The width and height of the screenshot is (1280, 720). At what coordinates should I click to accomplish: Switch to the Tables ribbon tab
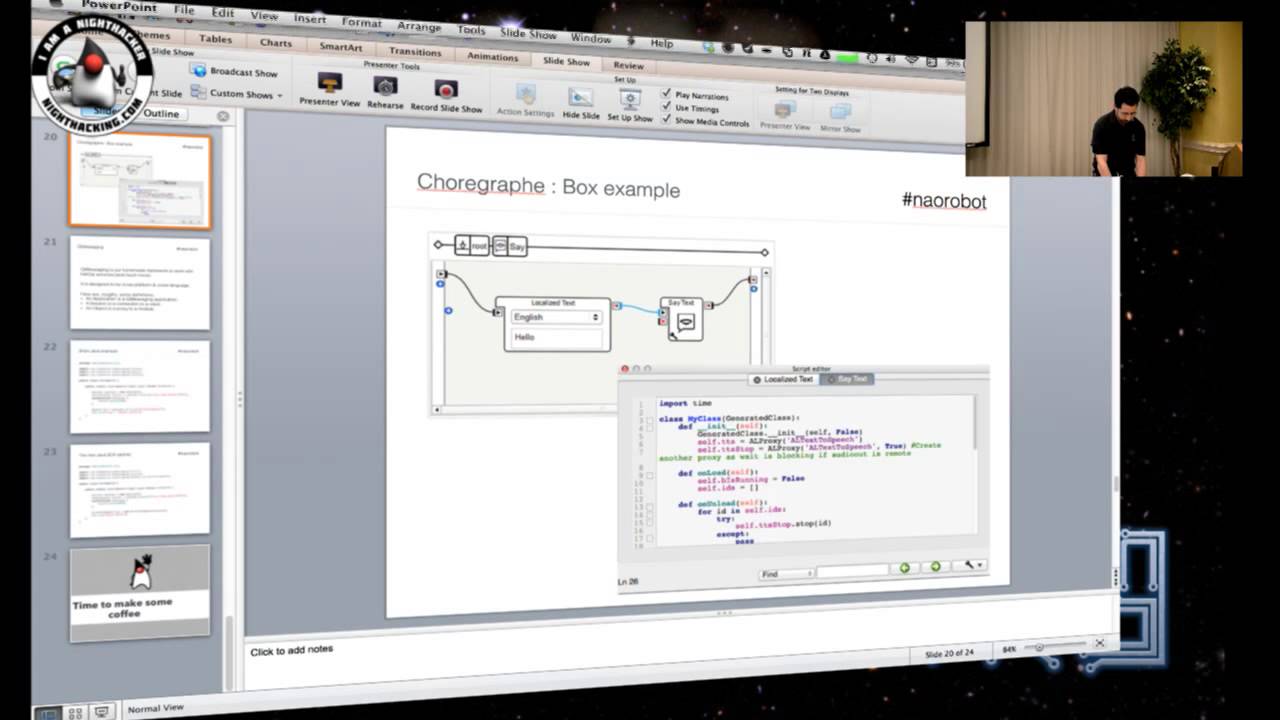215,39
